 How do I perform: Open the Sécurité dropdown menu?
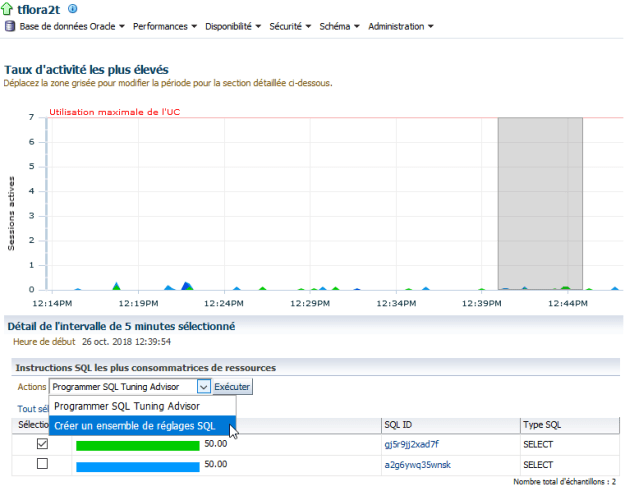(290, 26)
